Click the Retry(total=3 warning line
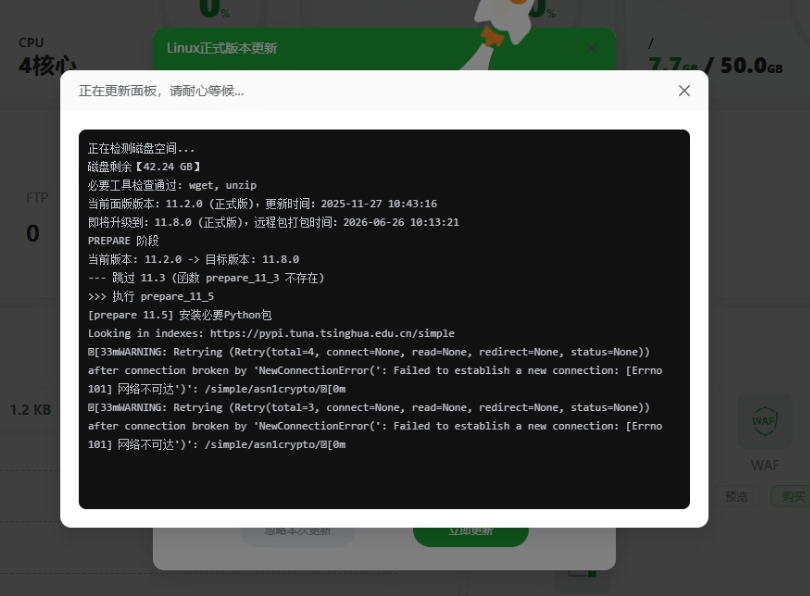Viewport: 810px width, 596px height. pyautogui.click(x=375, y=426)
